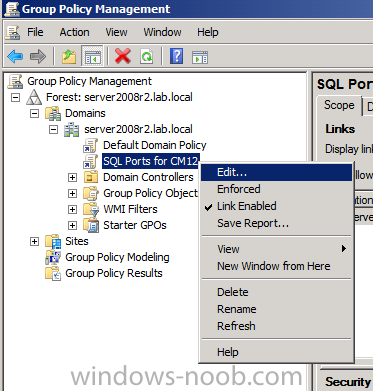Image resolution: width=373 pixels, height=391 pixels.
Task: Select the root Group Policy Management label
Action: [89, 81]
